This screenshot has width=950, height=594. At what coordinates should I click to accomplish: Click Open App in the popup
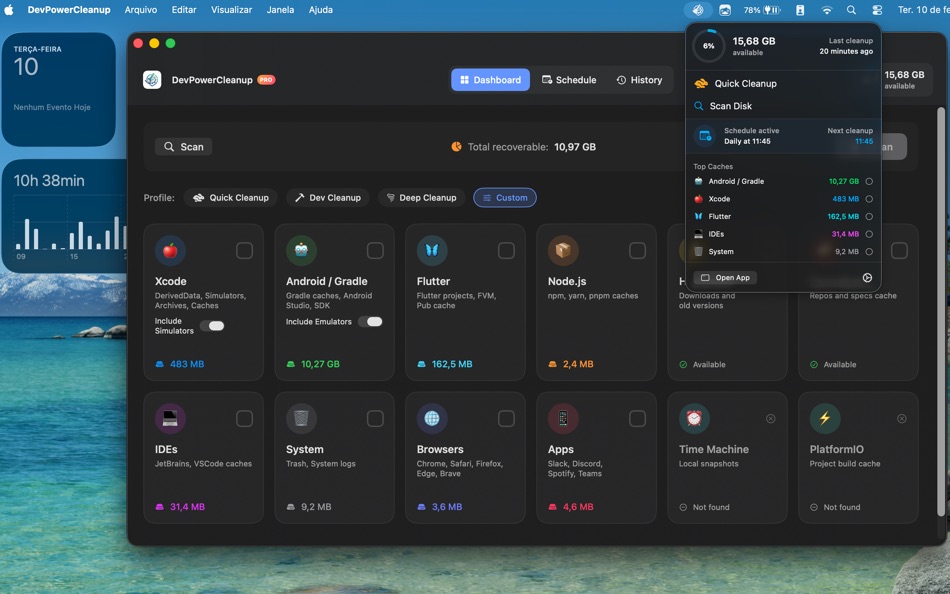(725, 278)
